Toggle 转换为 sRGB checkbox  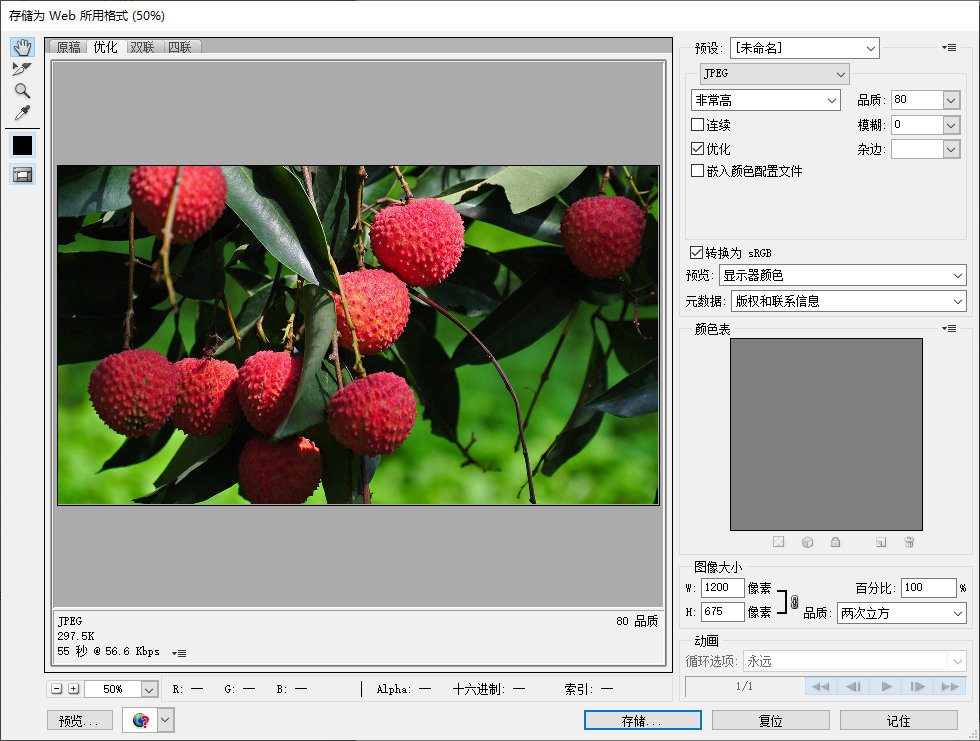point(697,253)
